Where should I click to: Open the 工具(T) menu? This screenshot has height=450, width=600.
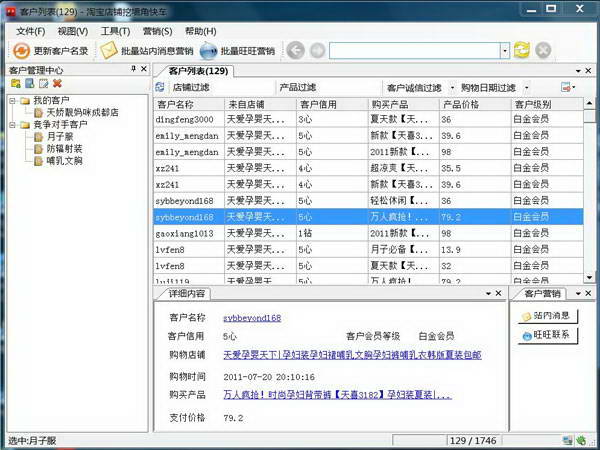click(x=115, y=31)
